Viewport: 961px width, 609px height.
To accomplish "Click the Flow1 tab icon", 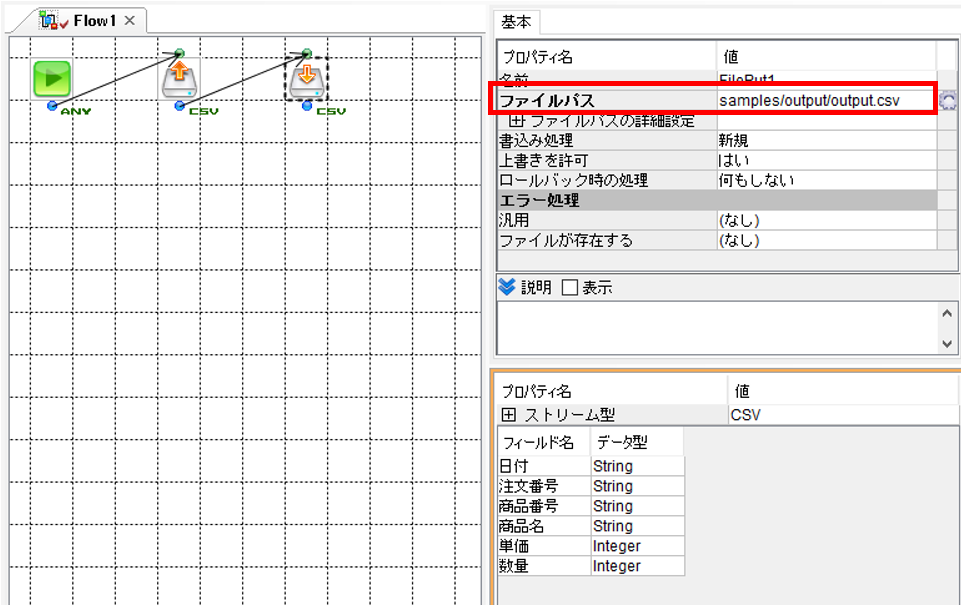I will (48, 20).
